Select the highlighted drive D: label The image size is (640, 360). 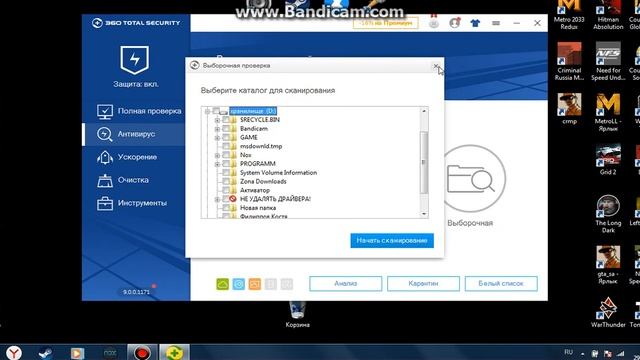pos(253,111)
